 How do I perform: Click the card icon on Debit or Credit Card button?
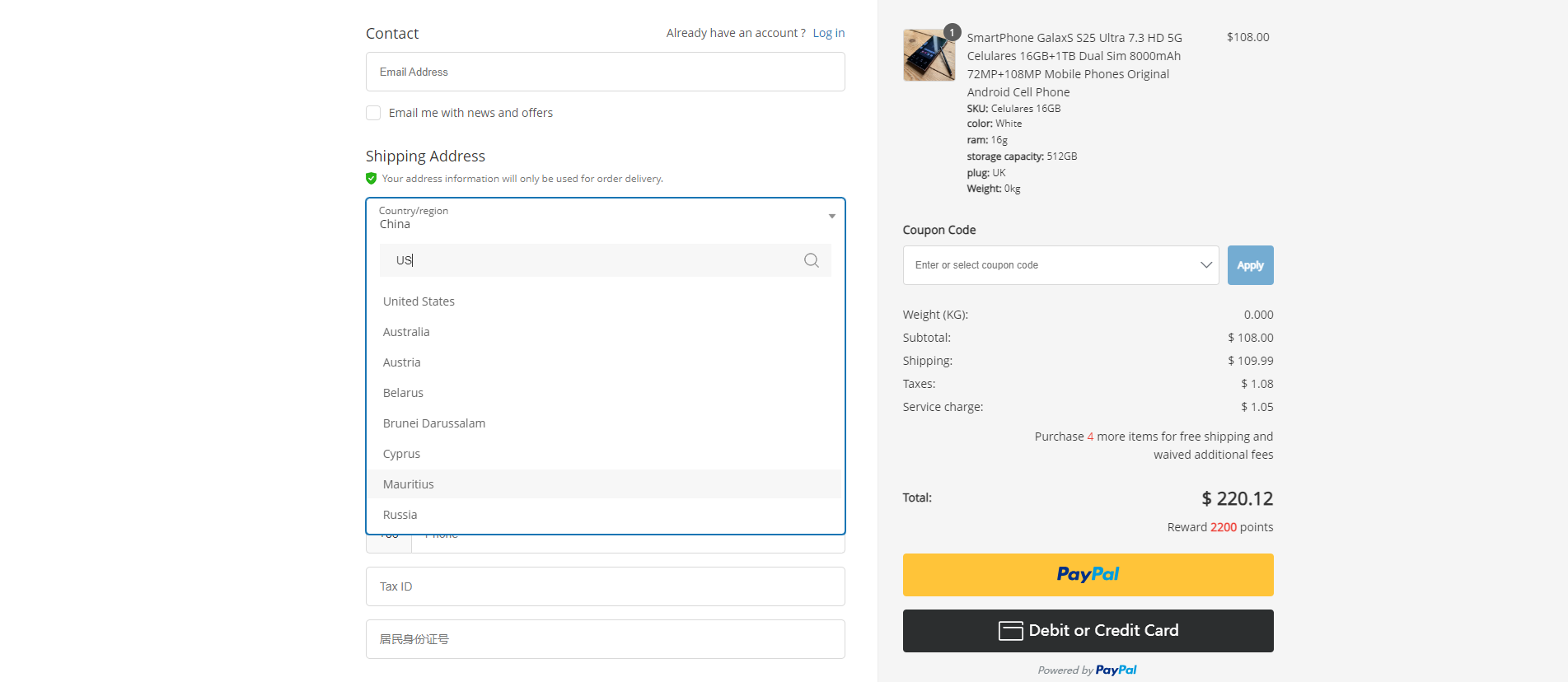pos(1011,631)
